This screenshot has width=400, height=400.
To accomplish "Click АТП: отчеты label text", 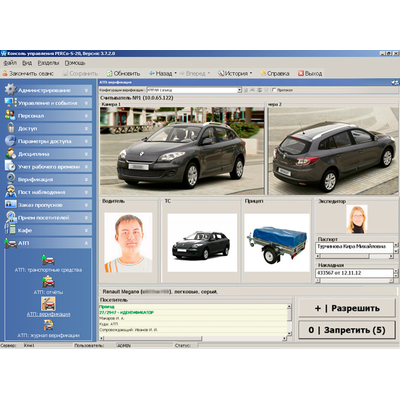I will [48, 292].
